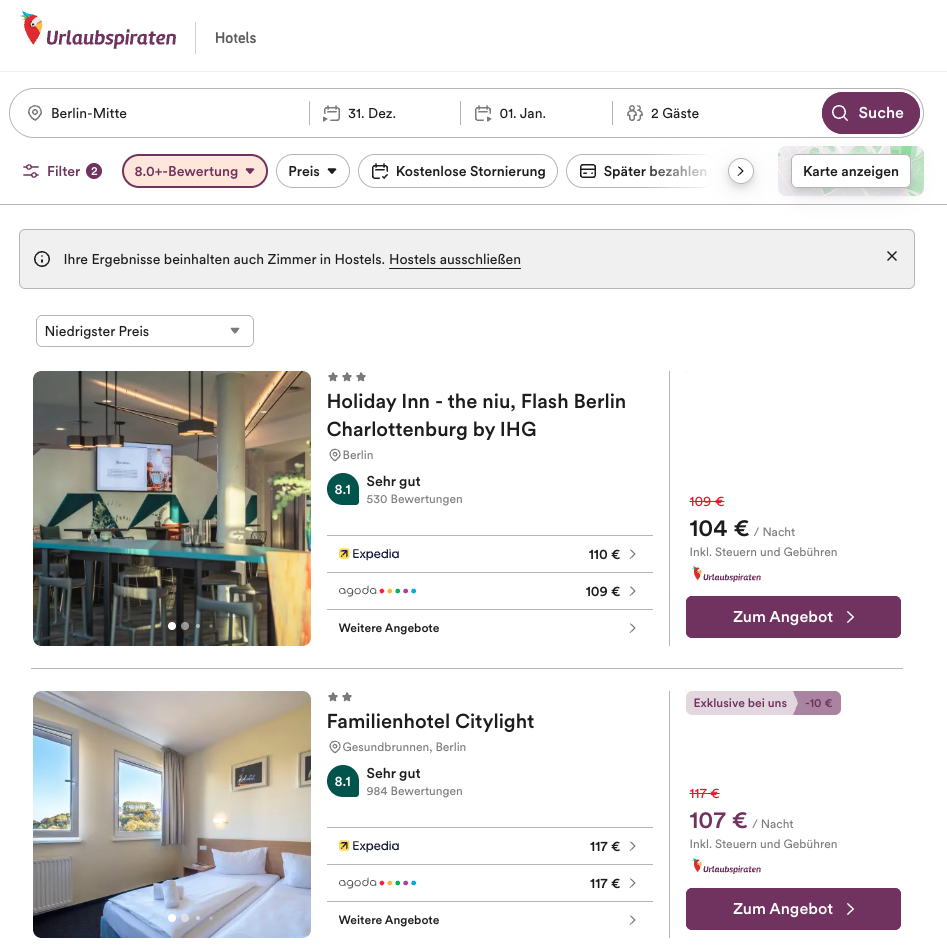Toggle the Später bezahlen filter
Screen dimensions: 947x952
coord(643,171)
